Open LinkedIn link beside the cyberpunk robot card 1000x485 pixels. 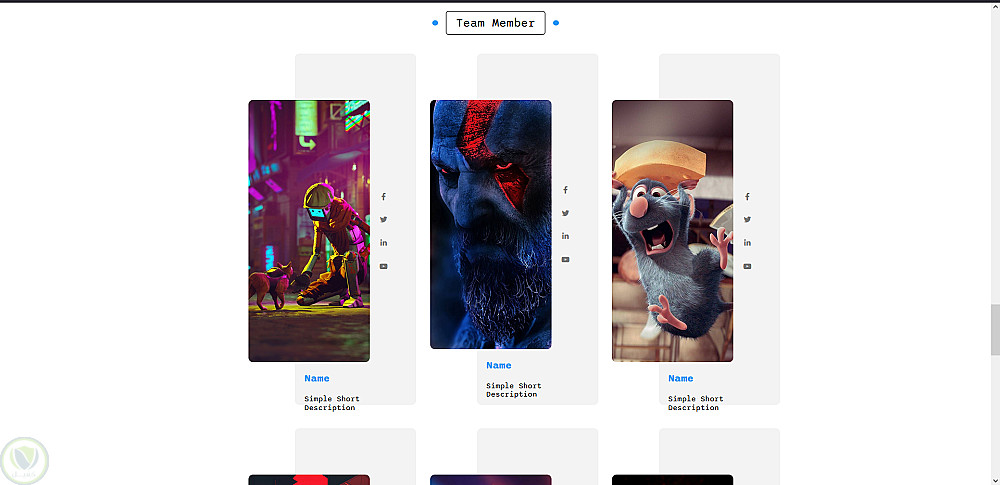pos(383,242)
